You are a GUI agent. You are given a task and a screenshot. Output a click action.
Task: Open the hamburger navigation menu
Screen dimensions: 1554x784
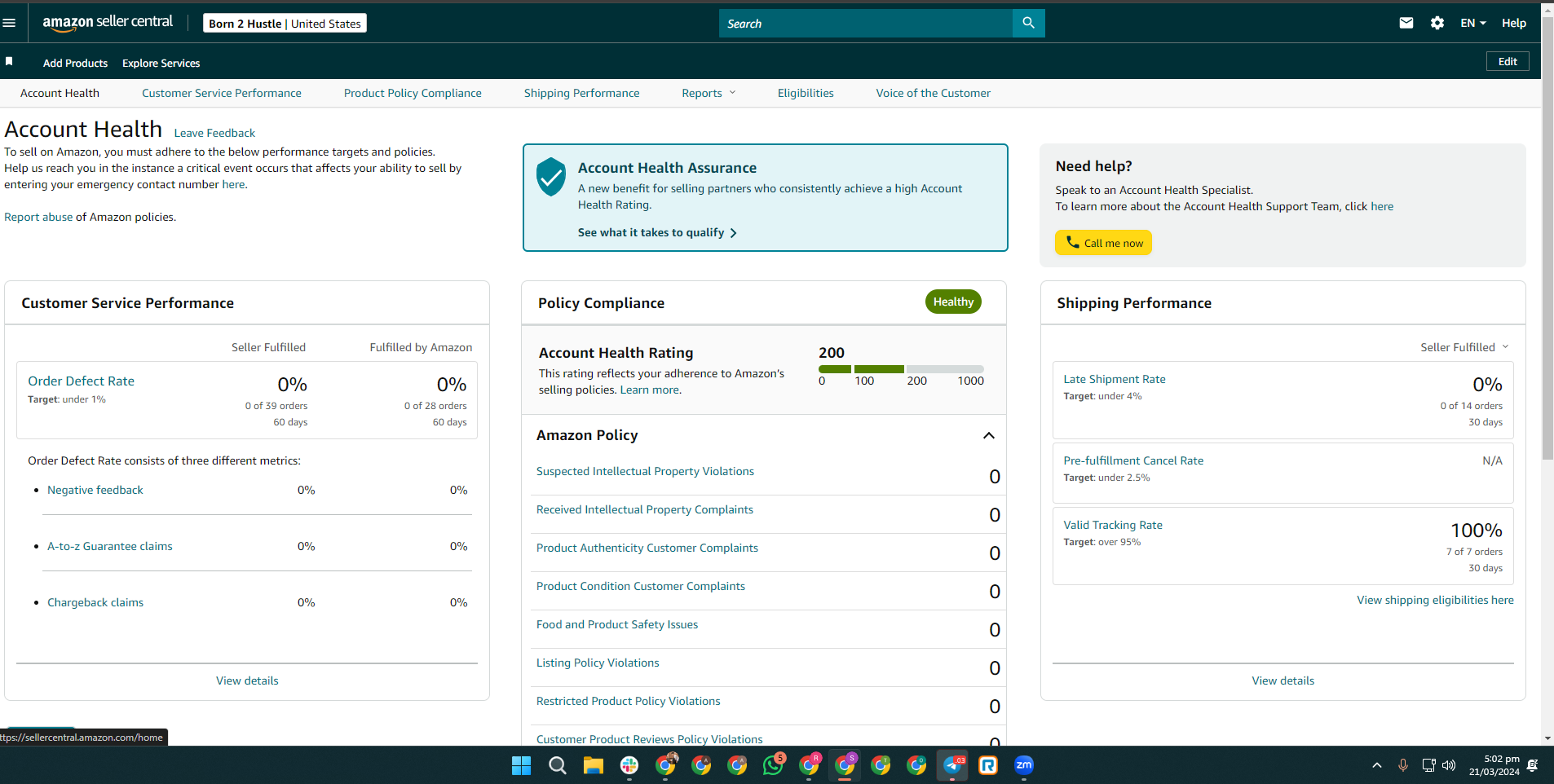pos(9,23)
